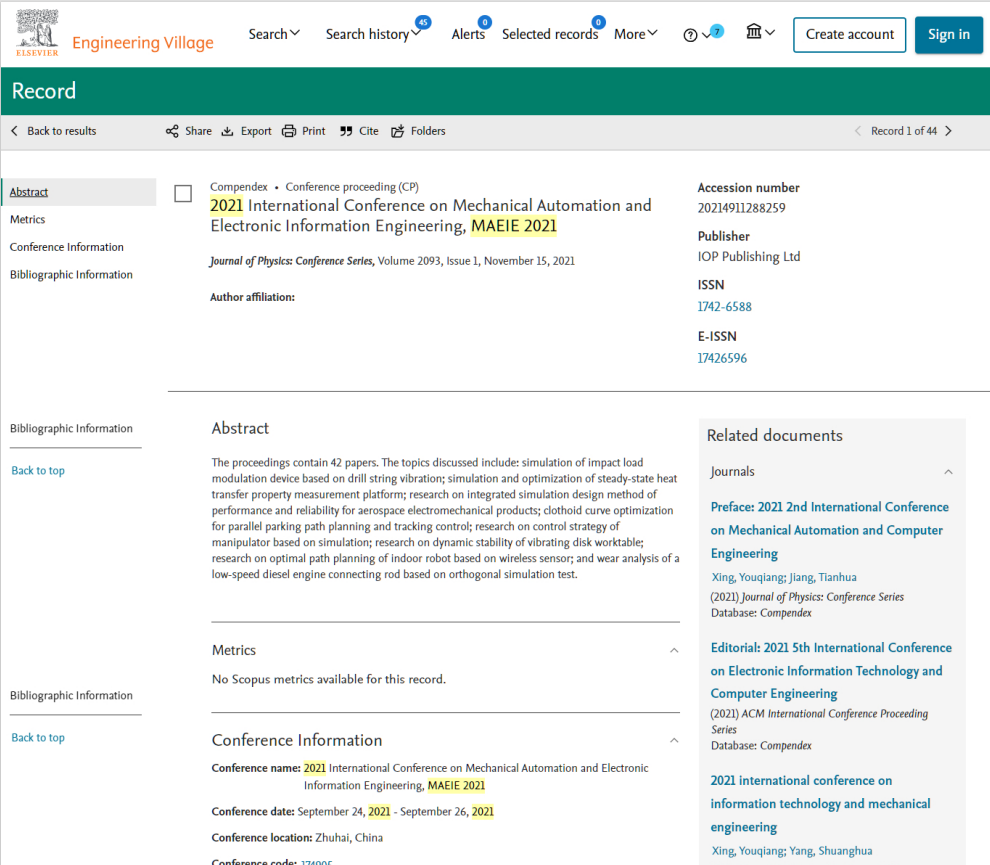Open the Preface: 2021 2nd International Conference link

click(830, 530)
